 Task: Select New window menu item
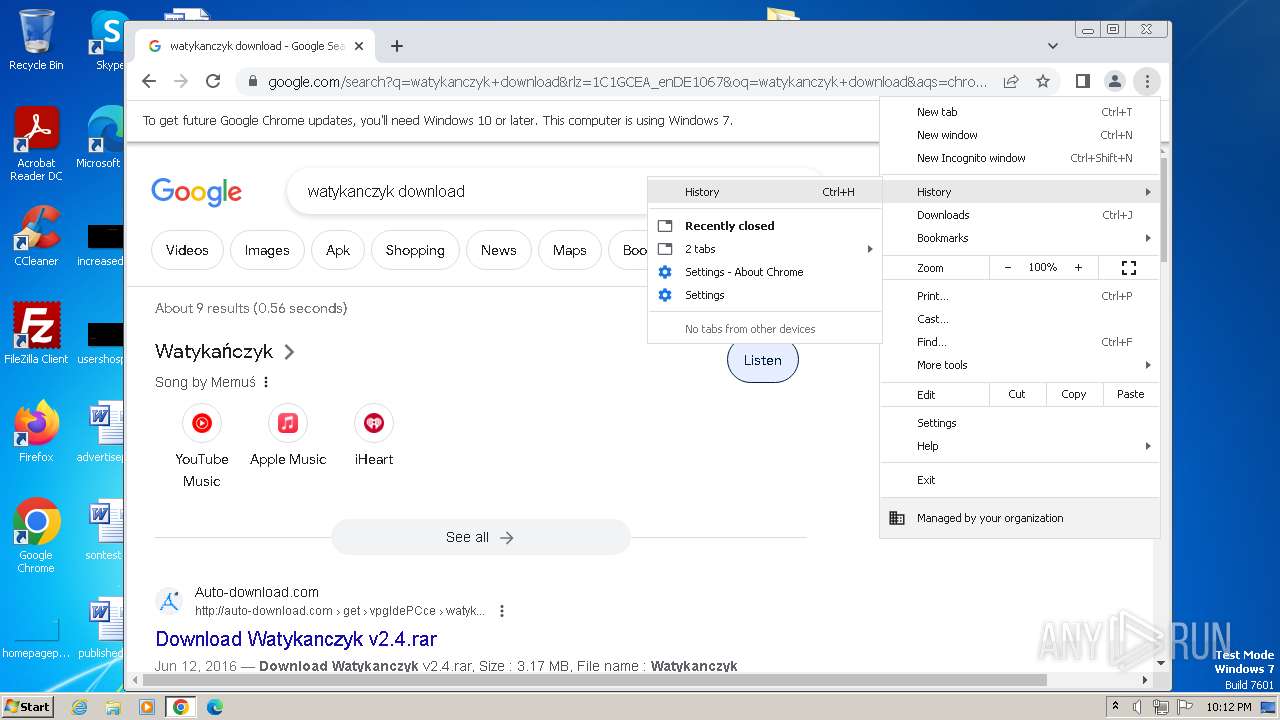(x=1020, y=135)
